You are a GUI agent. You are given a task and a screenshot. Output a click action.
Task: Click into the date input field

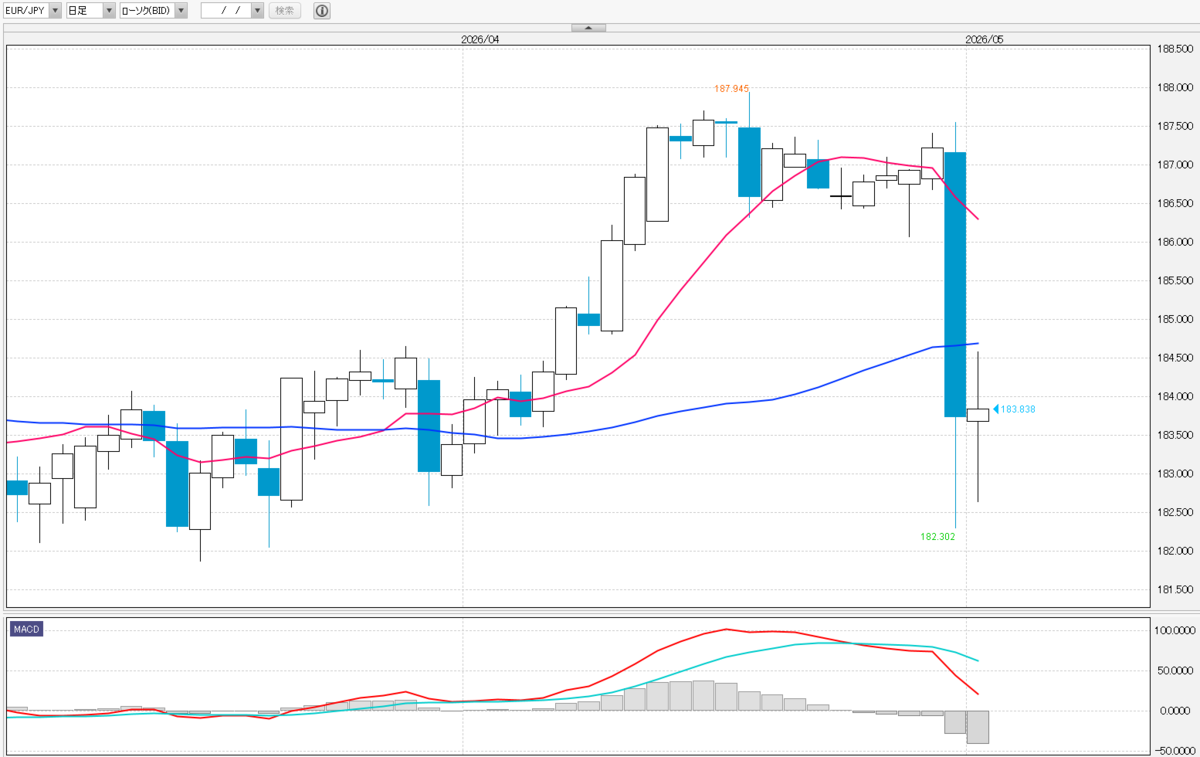coord(226,10)
